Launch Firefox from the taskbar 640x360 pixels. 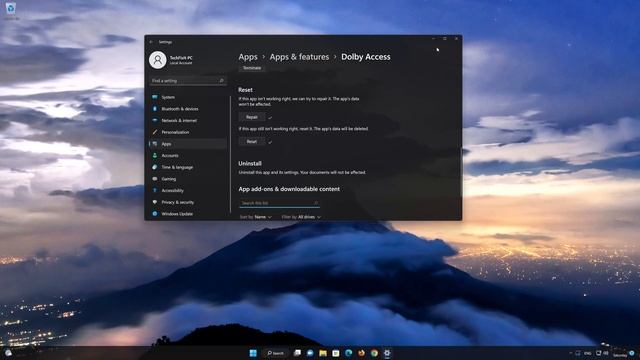click(x=361, y=353)
